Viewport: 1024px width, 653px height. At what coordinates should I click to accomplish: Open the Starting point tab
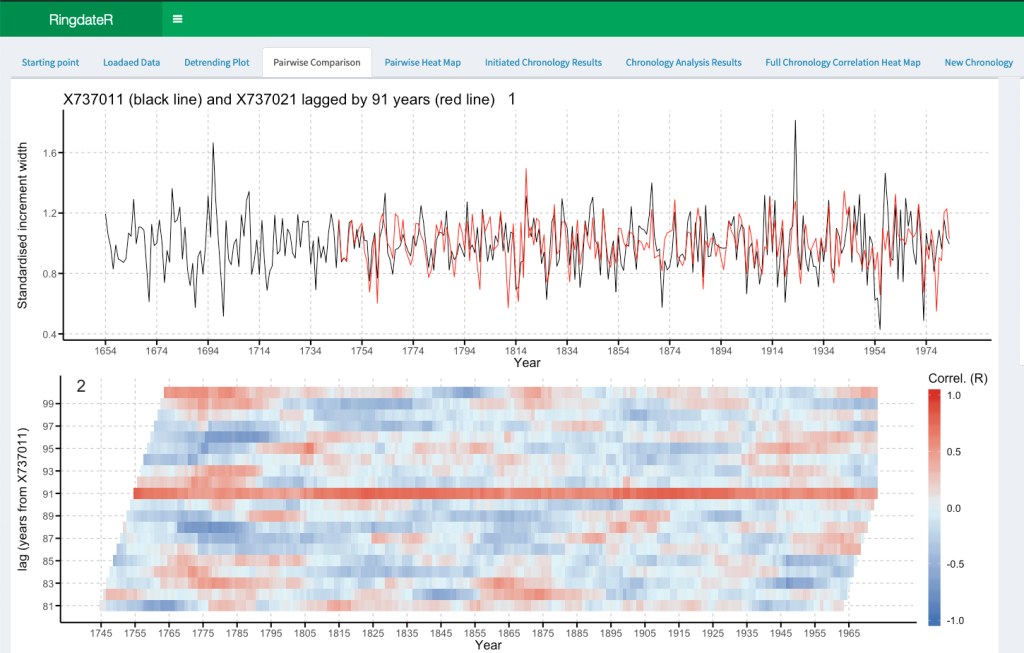[x=50, y=62]
